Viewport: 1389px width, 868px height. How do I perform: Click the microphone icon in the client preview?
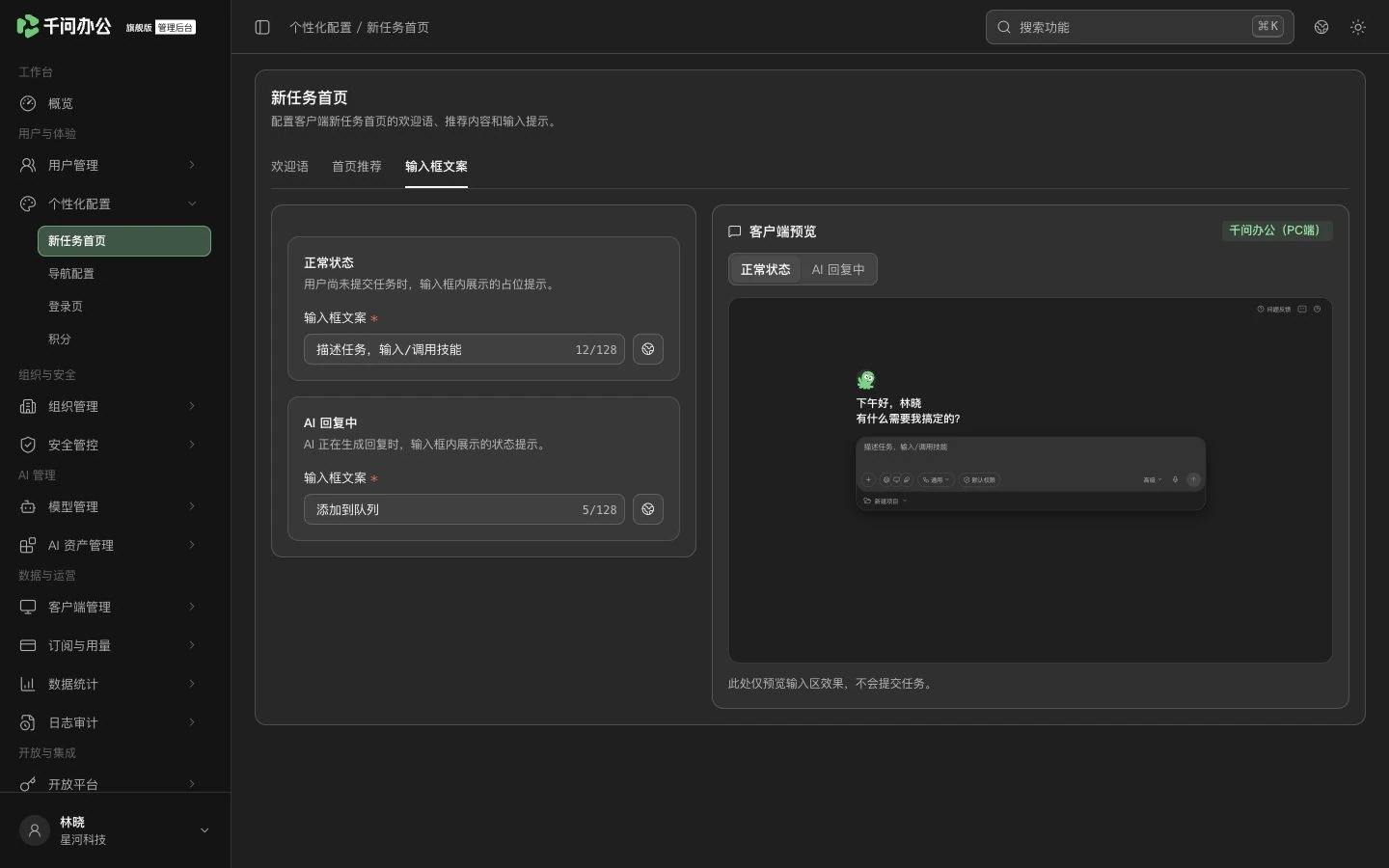click(x=1175, y=479)
